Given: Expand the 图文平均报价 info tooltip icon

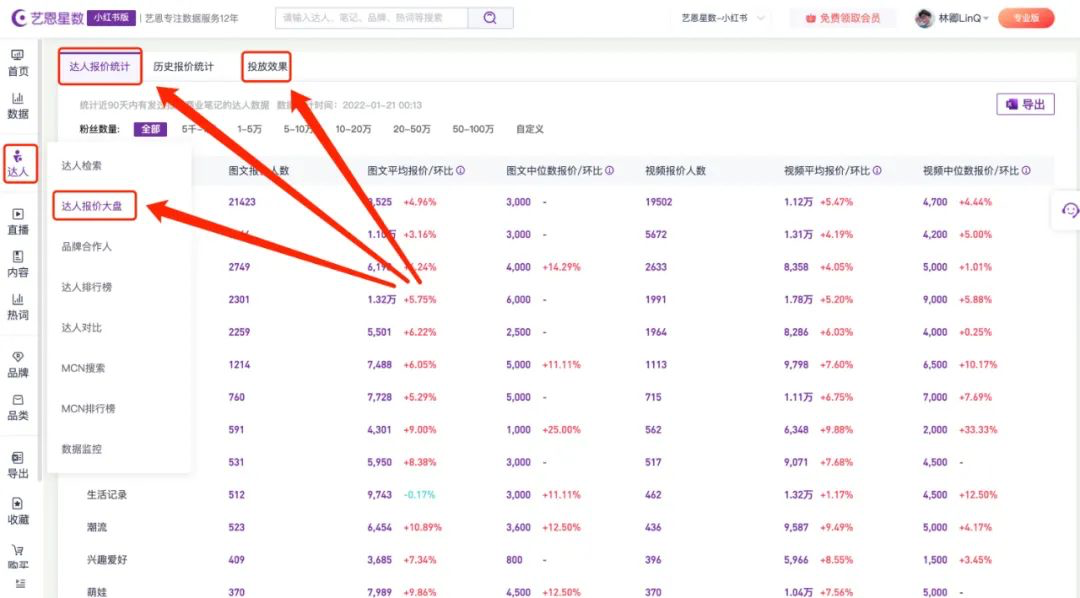Looking at the screenshot, I should [459, 171].
